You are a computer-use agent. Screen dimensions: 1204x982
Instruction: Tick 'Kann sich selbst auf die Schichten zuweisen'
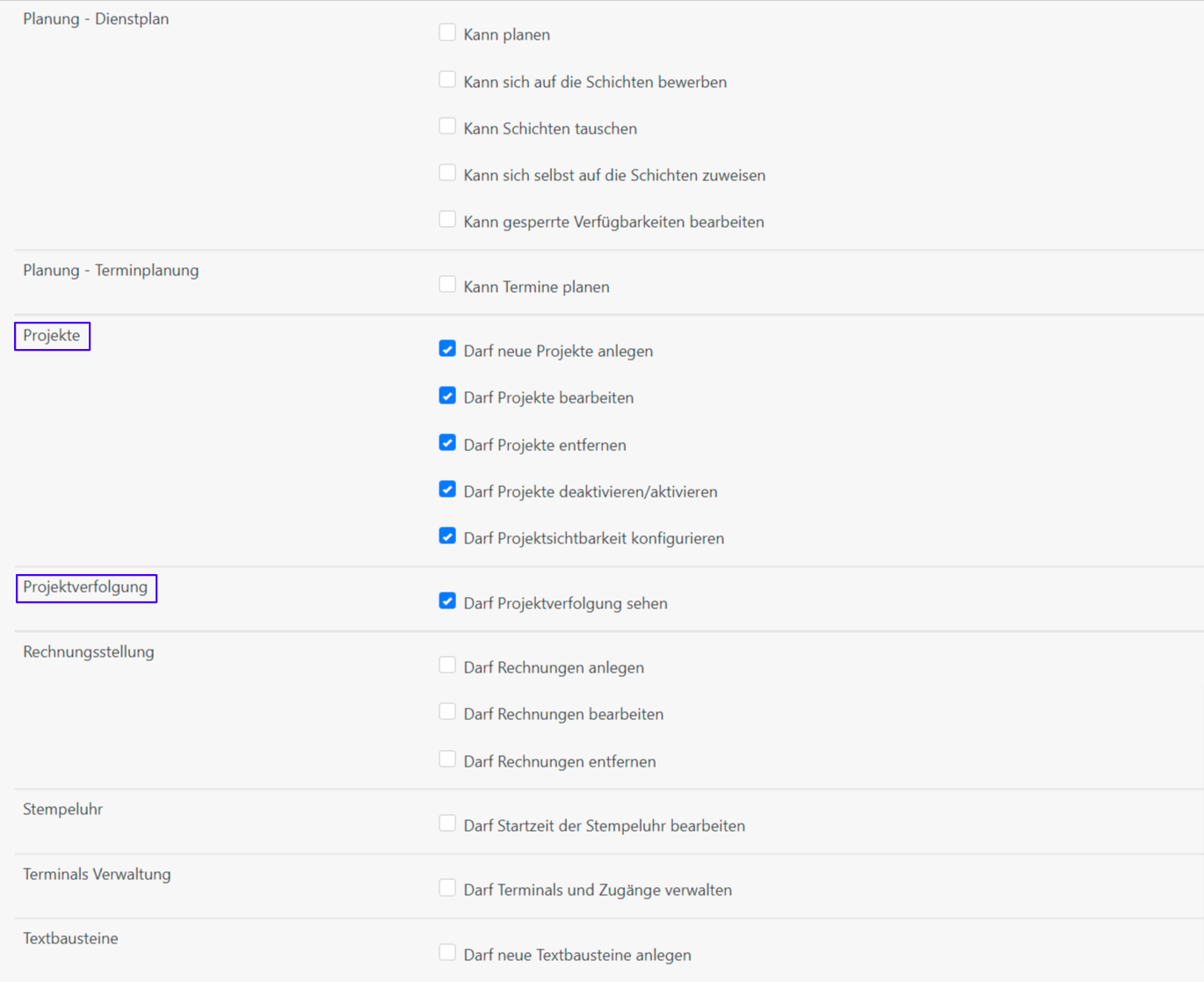click(x=447, y=173)
